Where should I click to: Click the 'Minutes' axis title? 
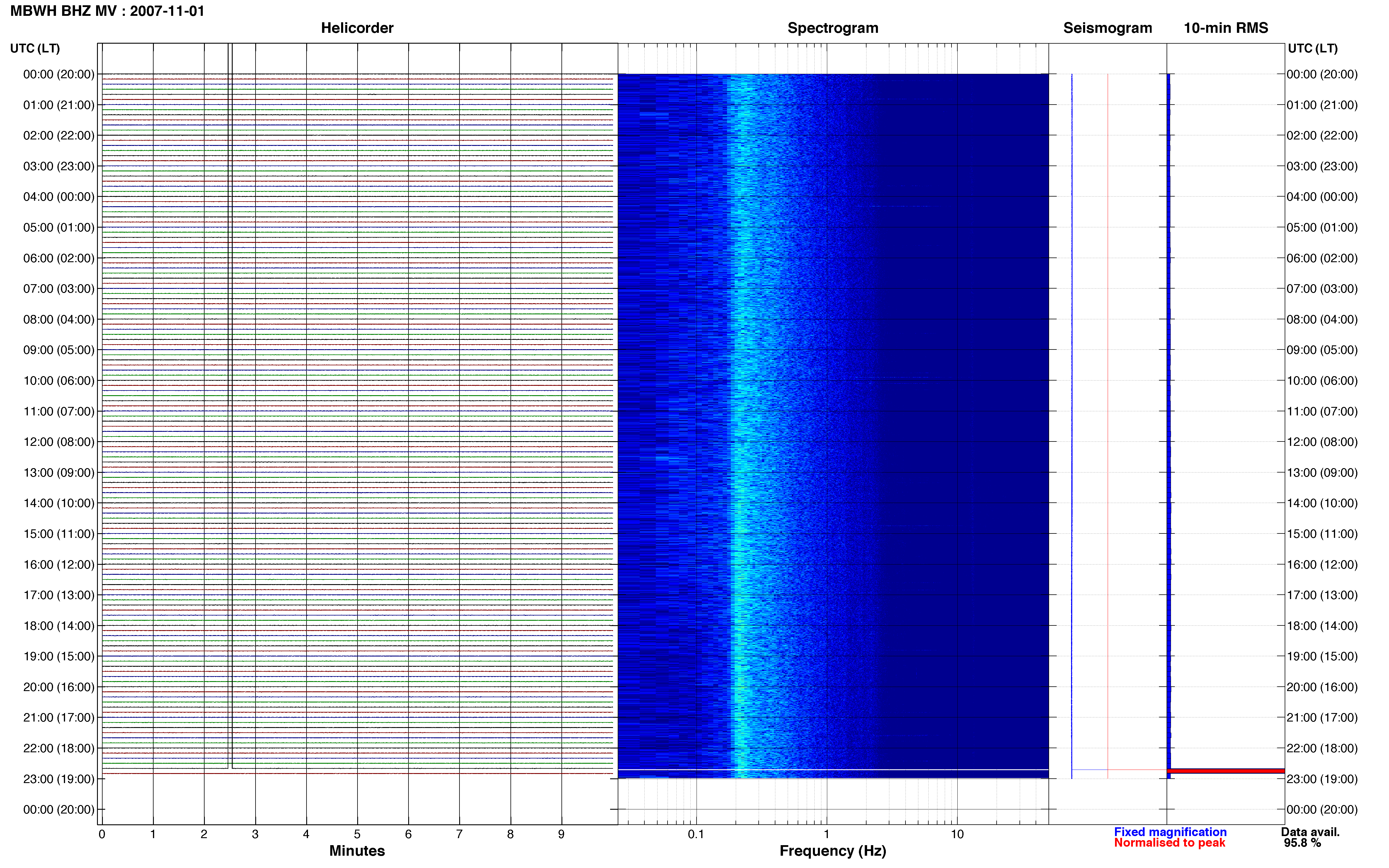pos(357,851)
